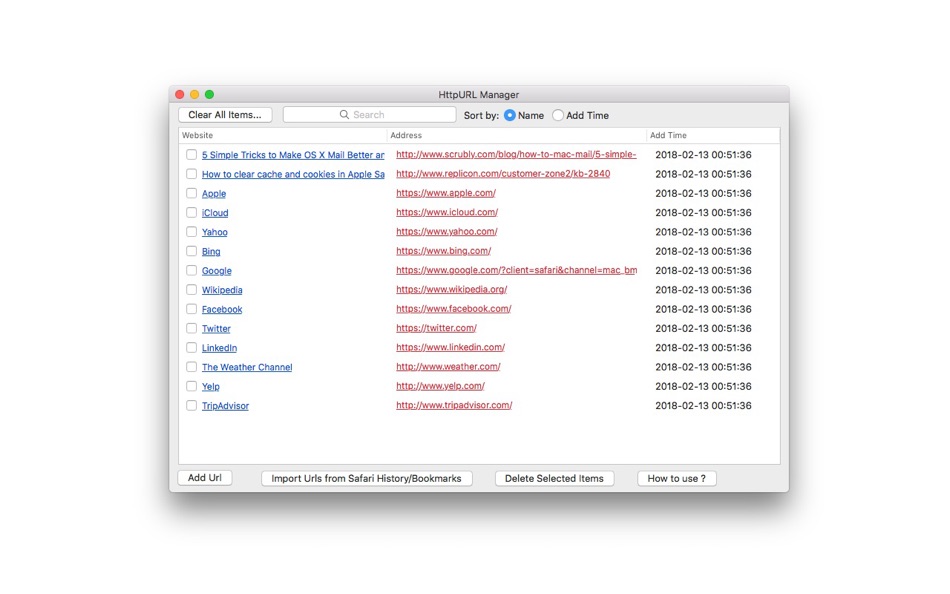This screenshot has height=594, width=950.
Task: Open the Facebook website name link
Action: pos(222,310)
